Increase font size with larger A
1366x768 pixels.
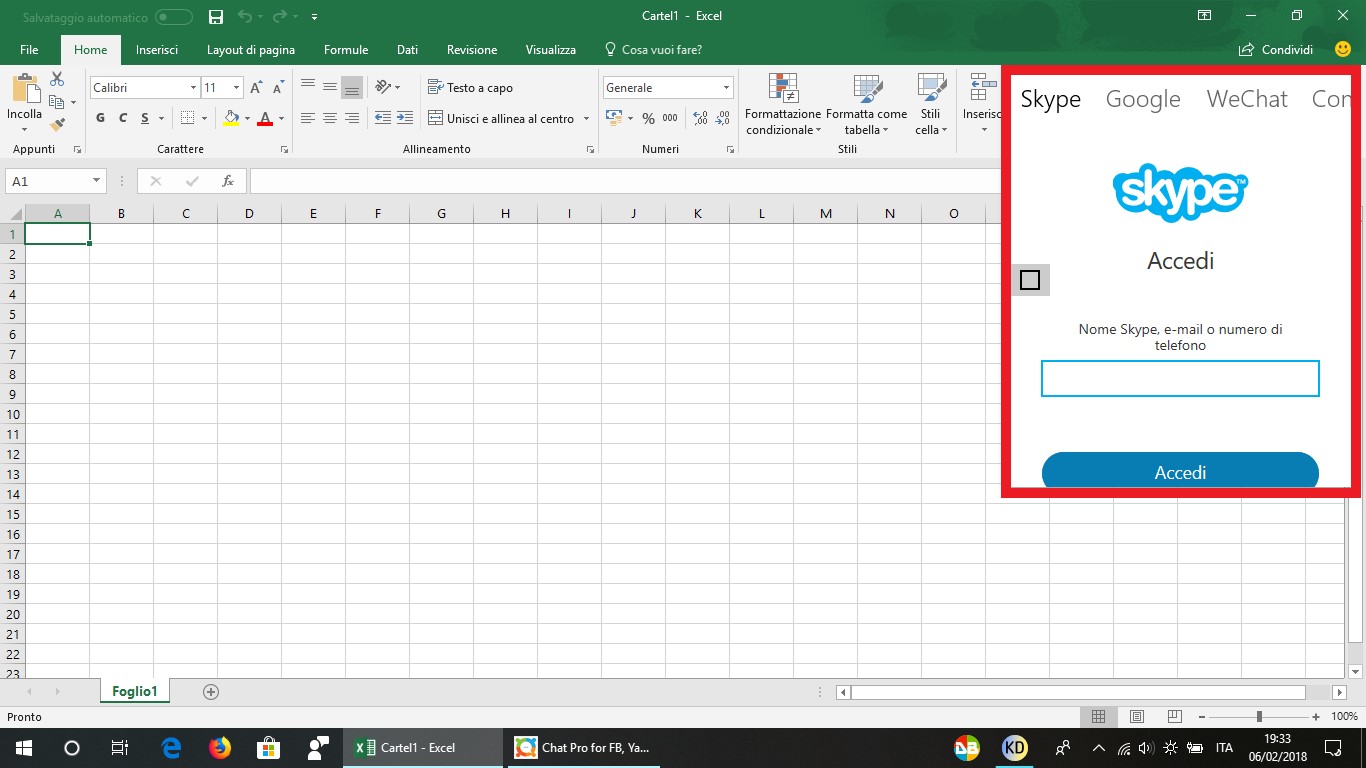[257, 88]
